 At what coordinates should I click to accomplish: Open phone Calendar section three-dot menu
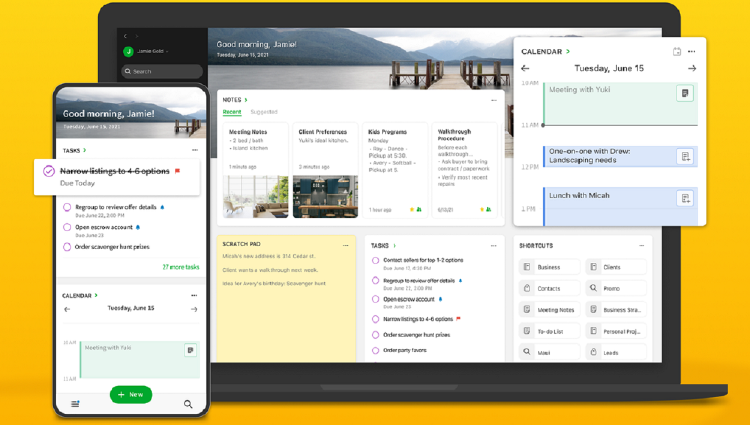194,295
